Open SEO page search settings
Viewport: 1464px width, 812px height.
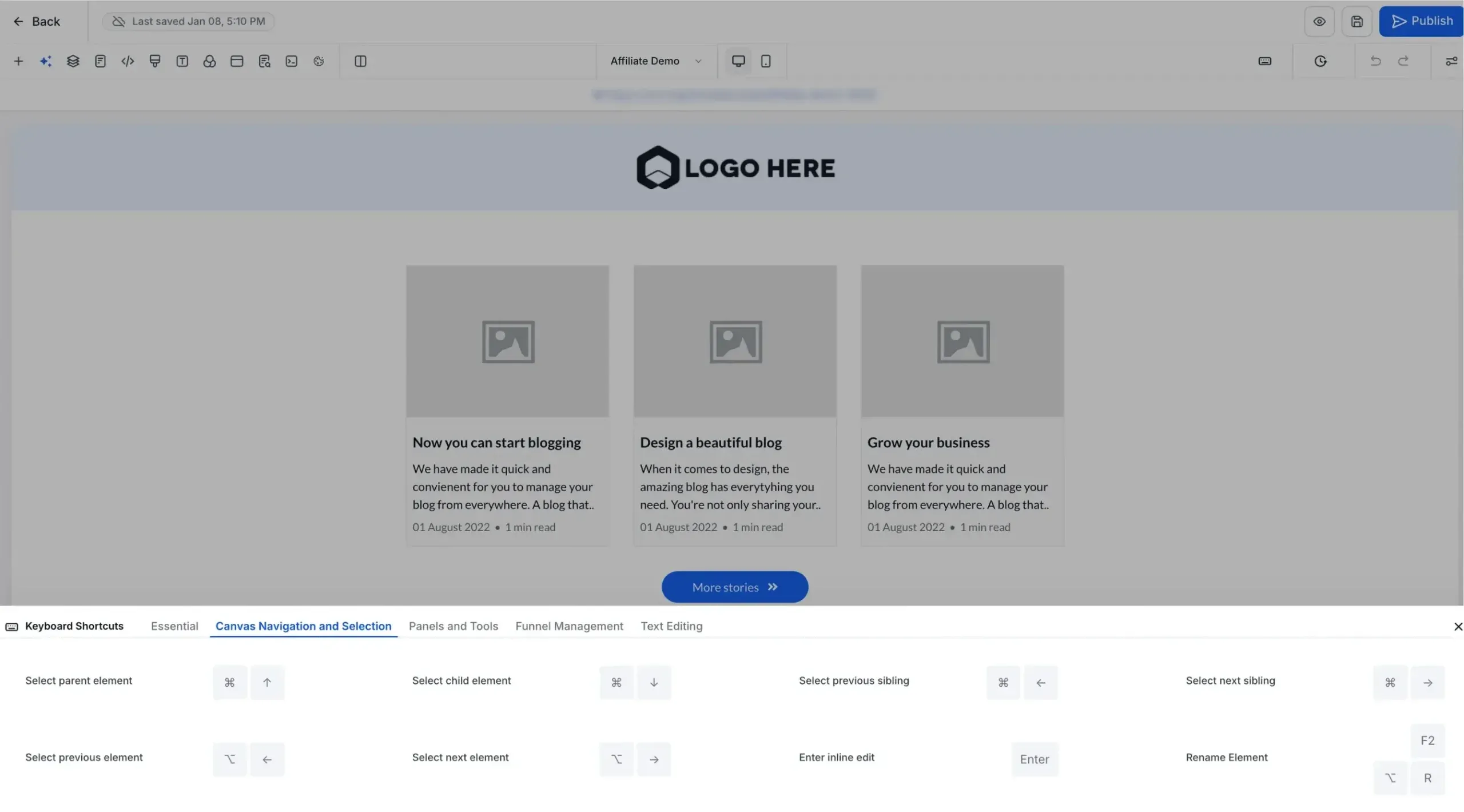pyautogui.click(x=264, y=61)
